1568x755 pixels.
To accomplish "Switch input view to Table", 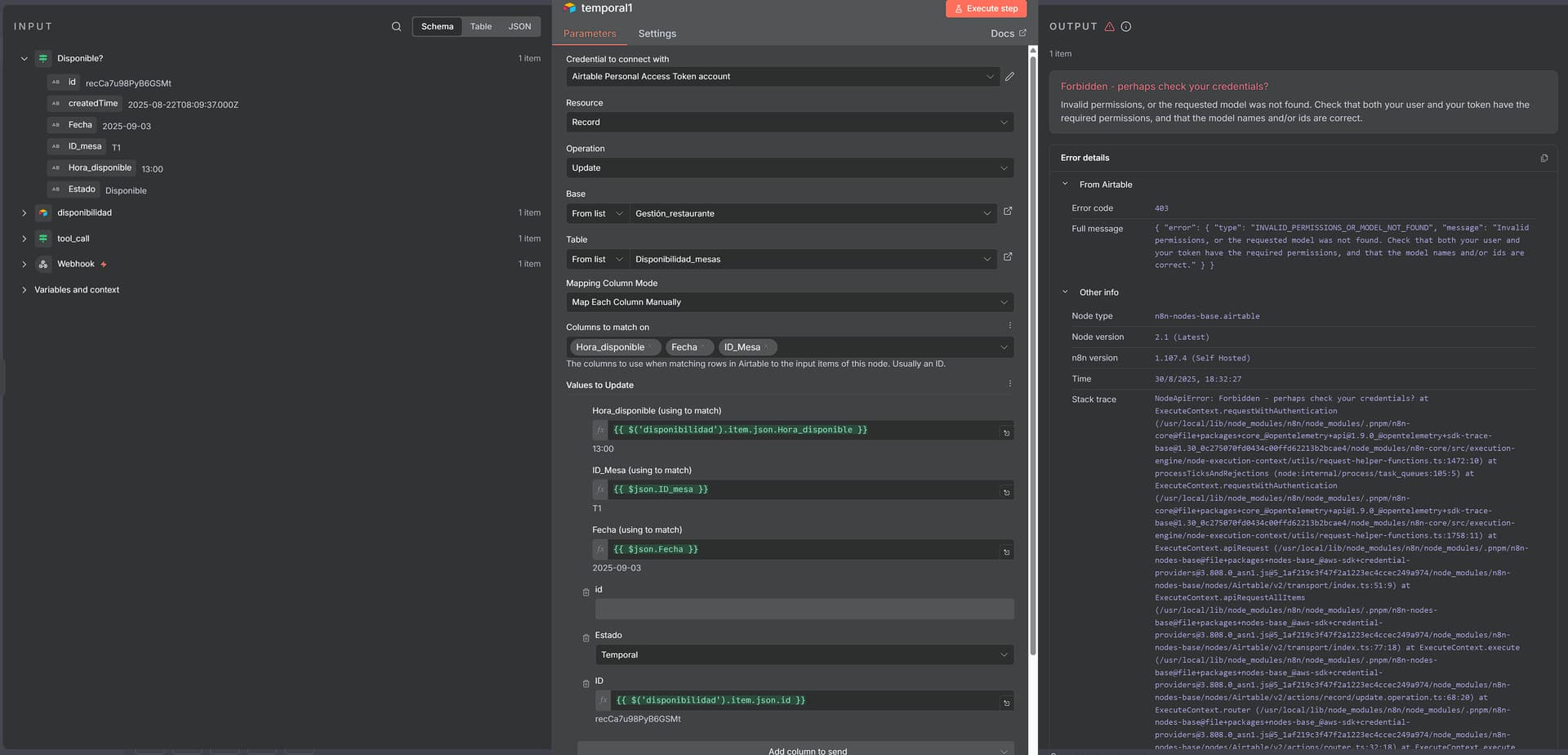I will [x=480, y=27].
